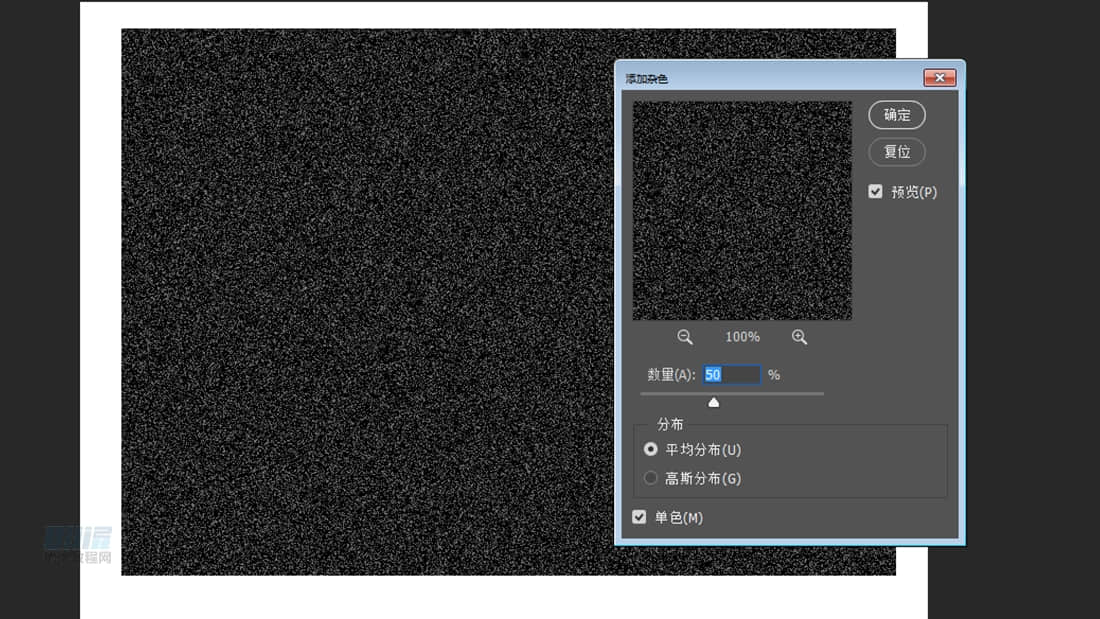Click the 确定 button
This screenshot has width=1100, height=619.
click(x=897, y=115)
